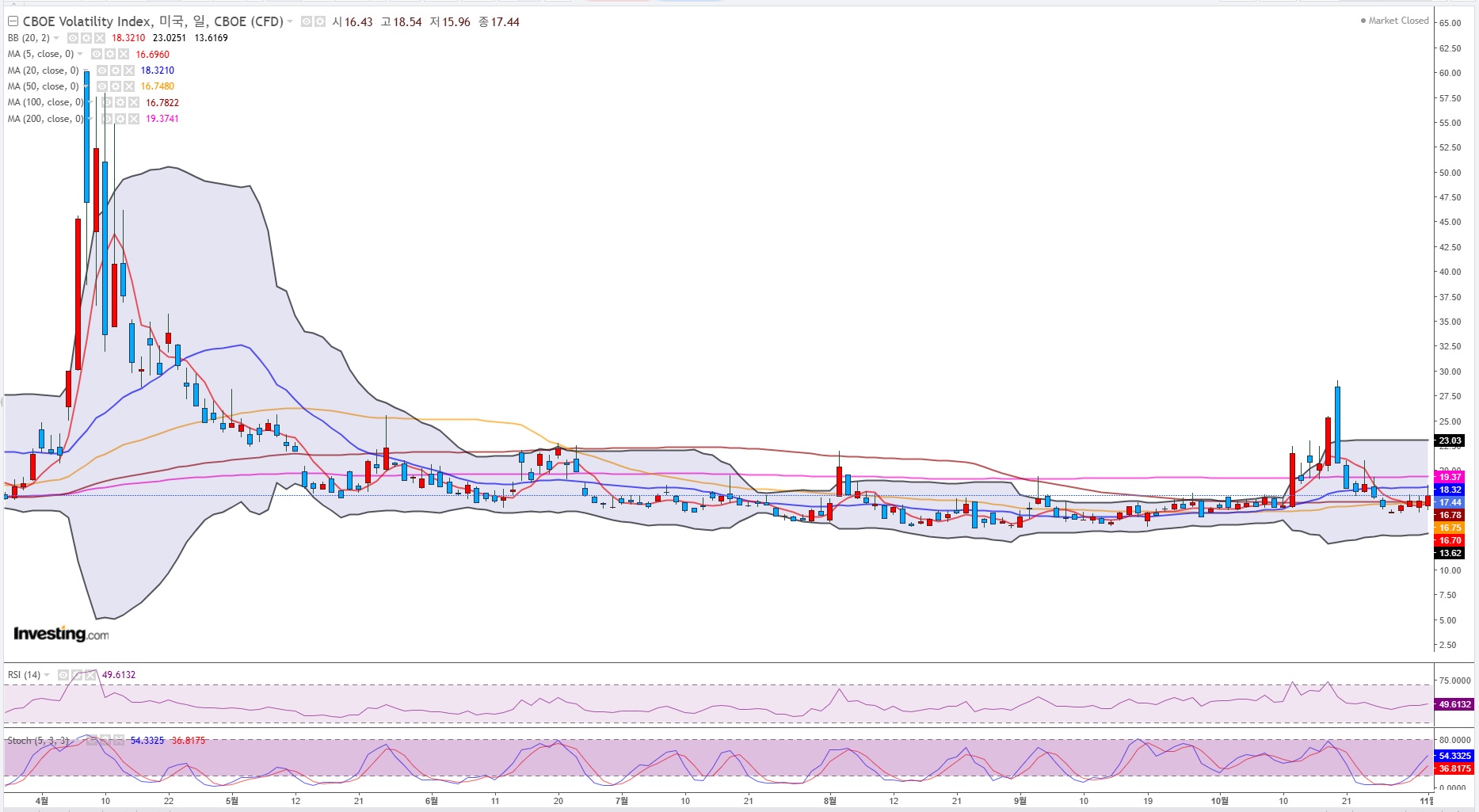Screen dimensions: 1479x812
Task: Toggle visibility of the CBOE Volatility Index series
Action: coord(307,22)
